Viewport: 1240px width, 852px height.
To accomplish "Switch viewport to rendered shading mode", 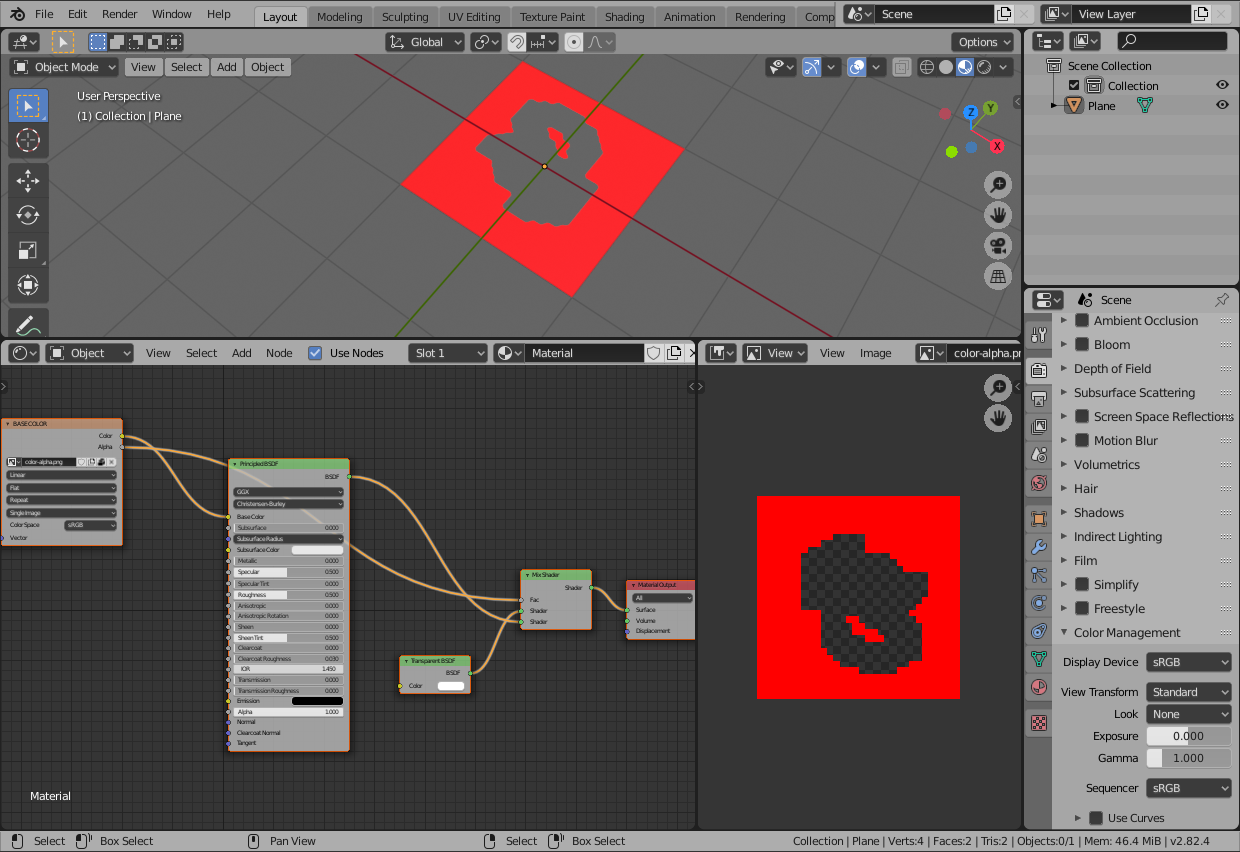I will click(984, 67).
